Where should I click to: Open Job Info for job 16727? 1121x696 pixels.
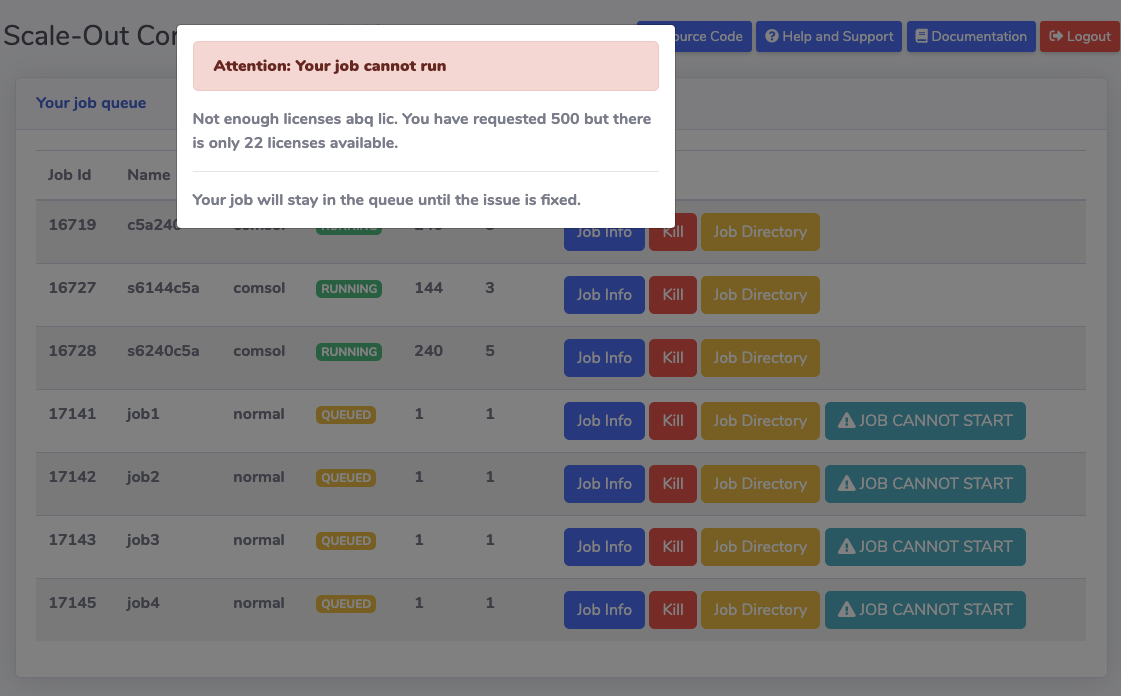604,295
